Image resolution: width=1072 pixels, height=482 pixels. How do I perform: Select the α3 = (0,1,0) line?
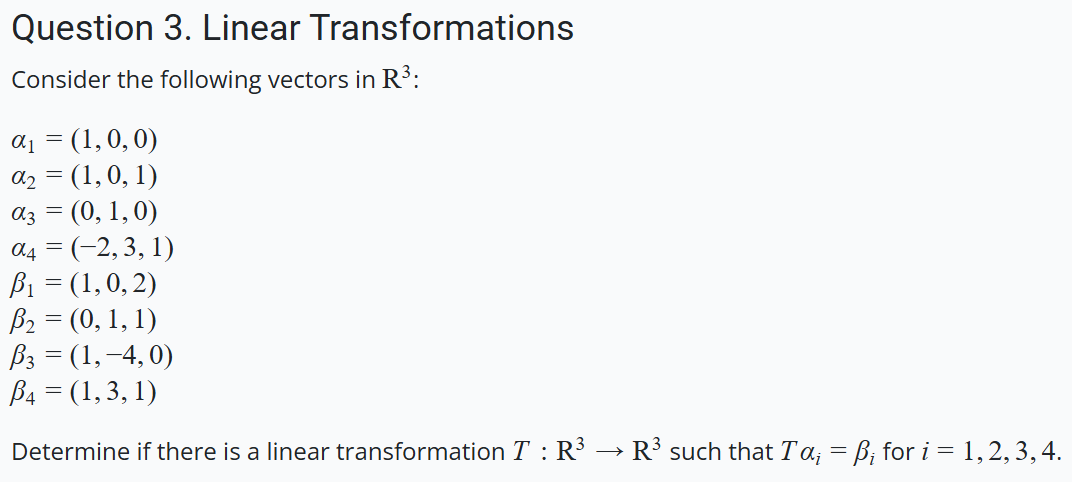85,212
